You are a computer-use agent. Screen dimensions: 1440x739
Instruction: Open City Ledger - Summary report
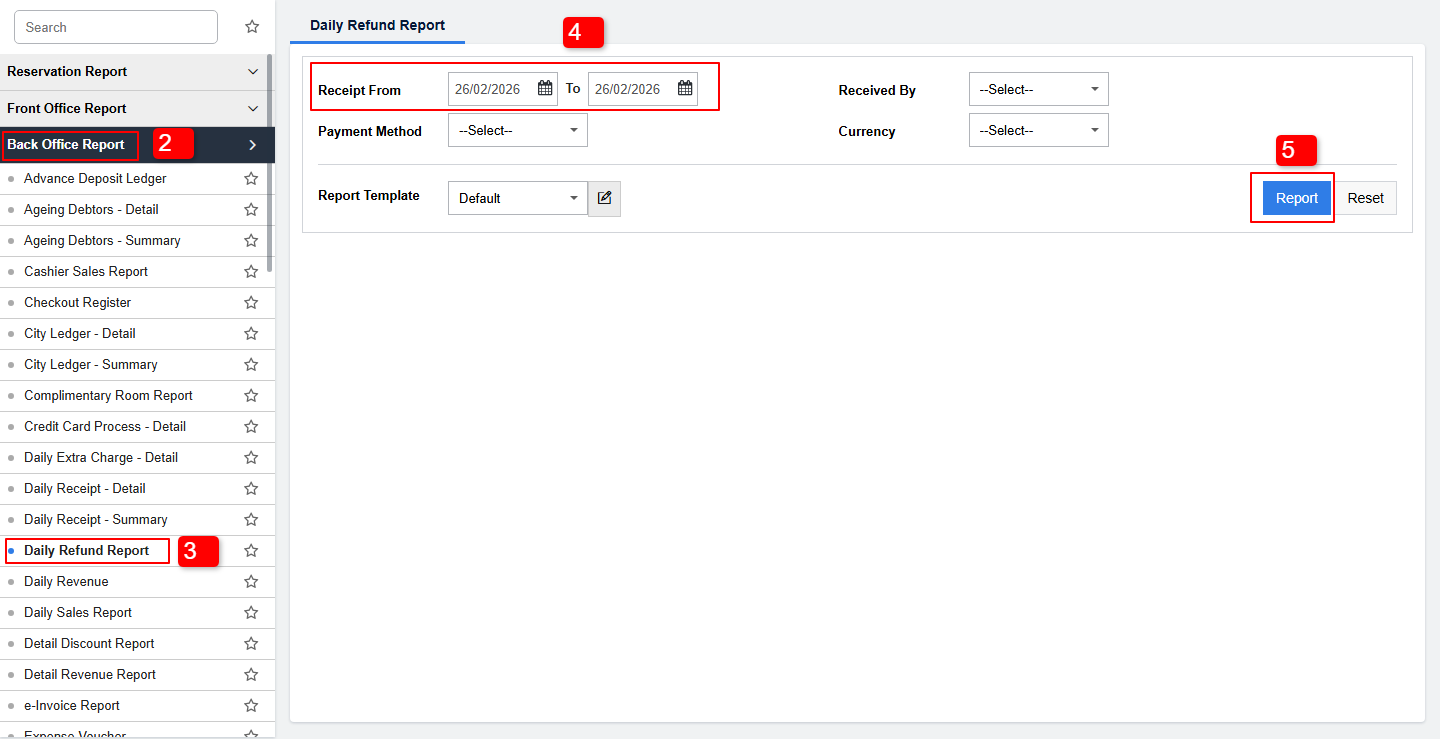pos(91,365)
